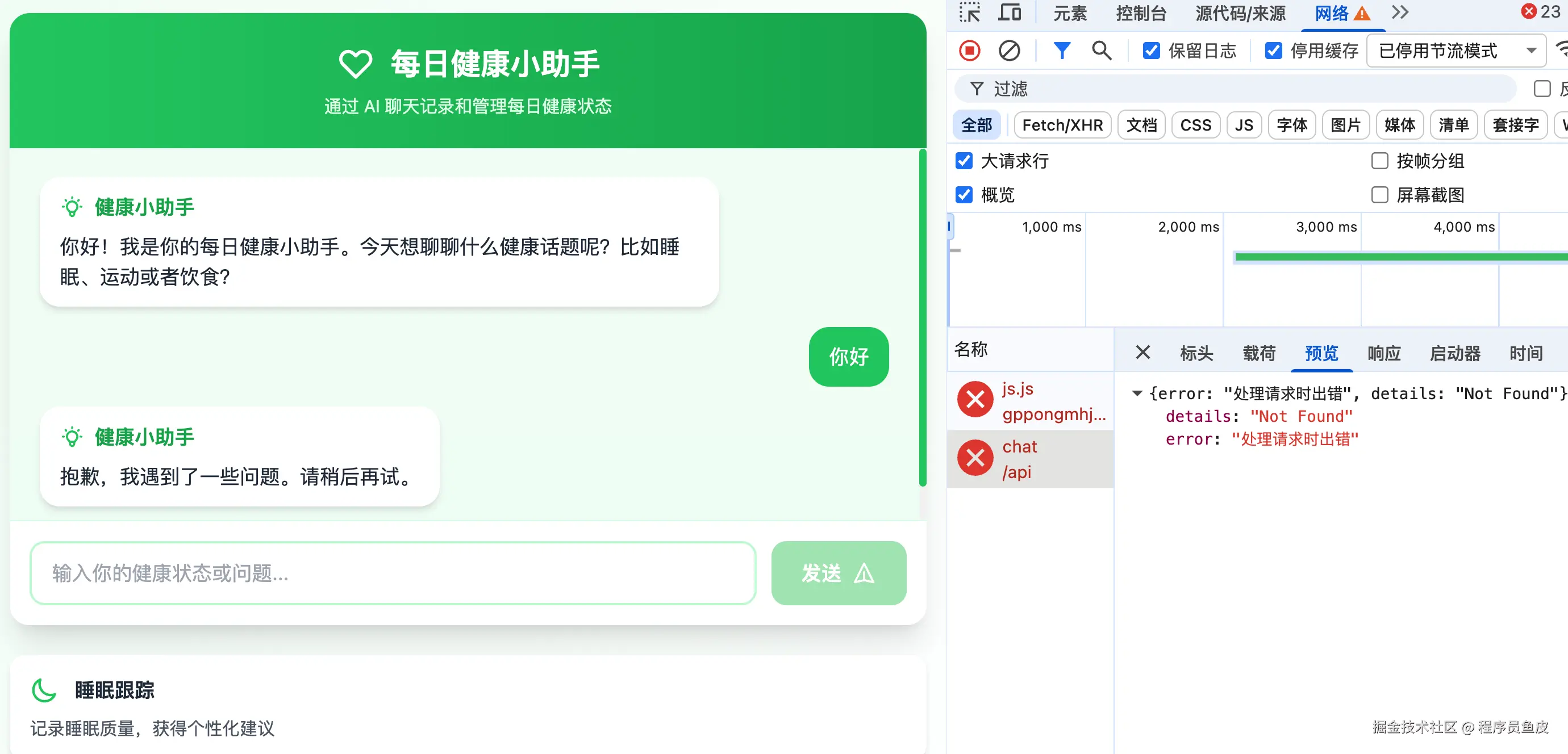The image size is (1568, 754).
Task: Enable the 屏幕截图 checkbox
Action: 1379,195
